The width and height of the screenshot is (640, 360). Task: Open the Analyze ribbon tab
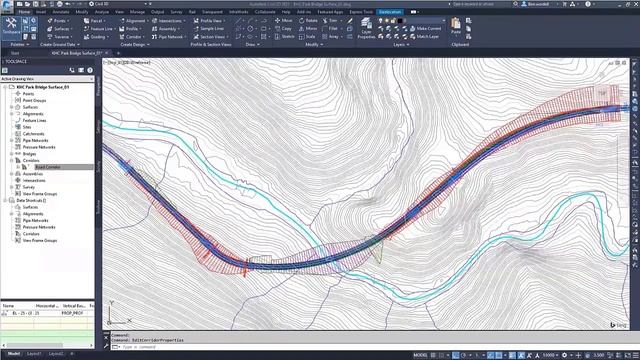tap(102, 12)
